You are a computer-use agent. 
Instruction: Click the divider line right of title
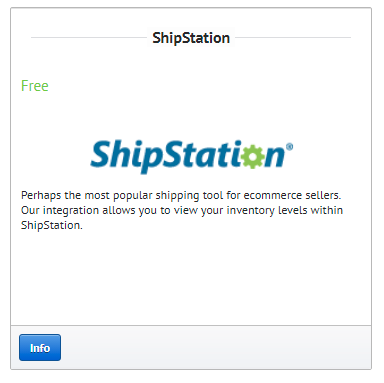pos(293,38)
